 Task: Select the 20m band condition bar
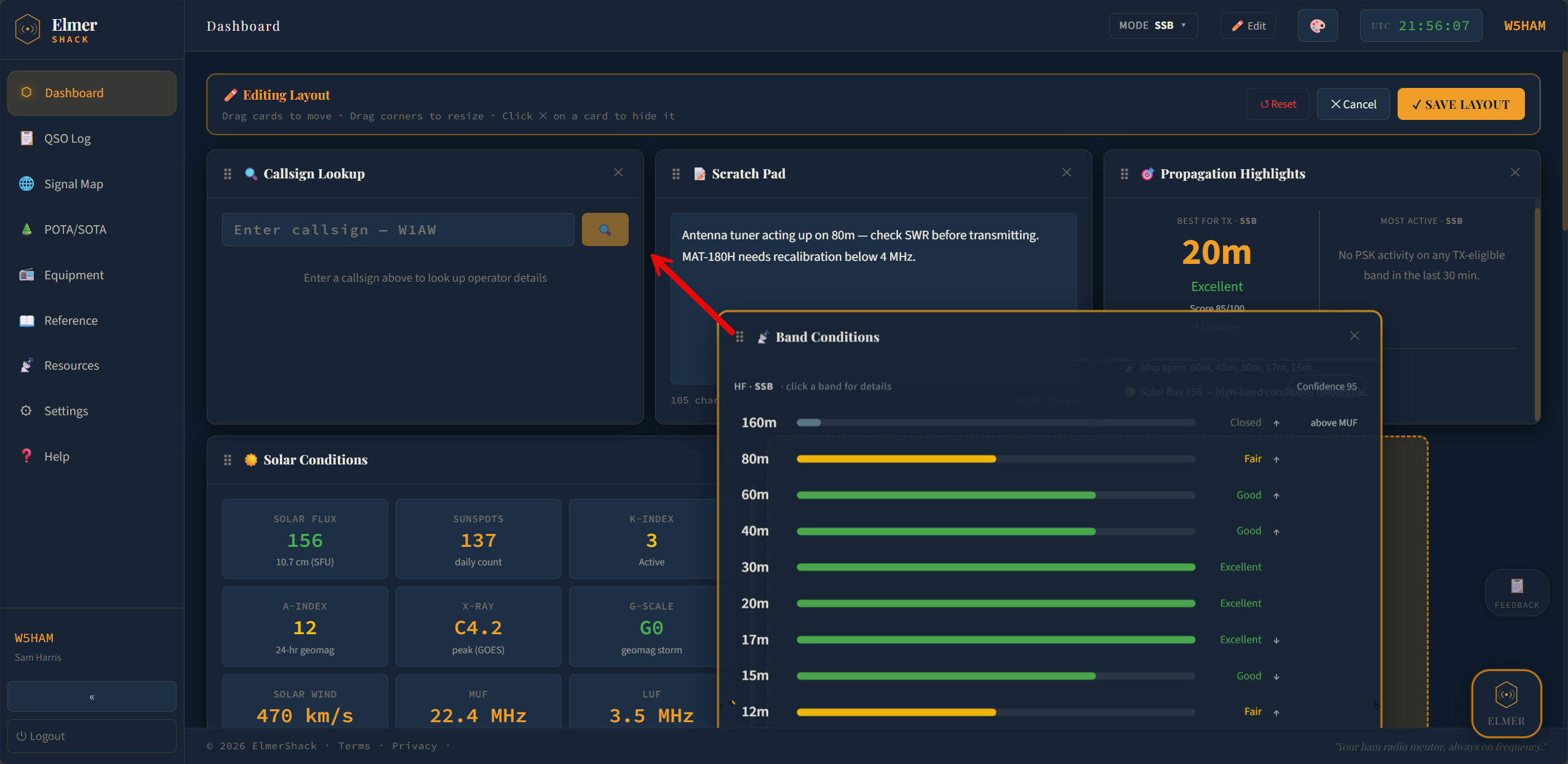coord(995,603)
